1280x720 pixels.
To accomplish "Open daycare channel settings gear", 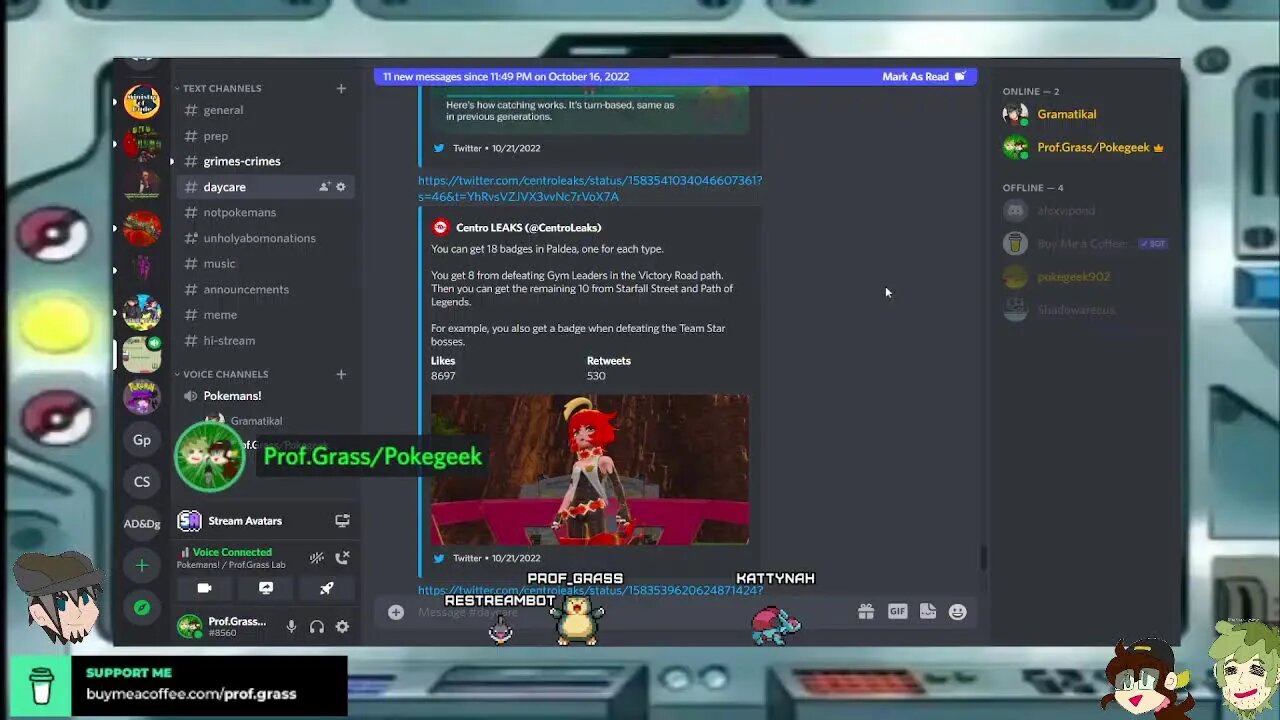I will coord(341,187).
